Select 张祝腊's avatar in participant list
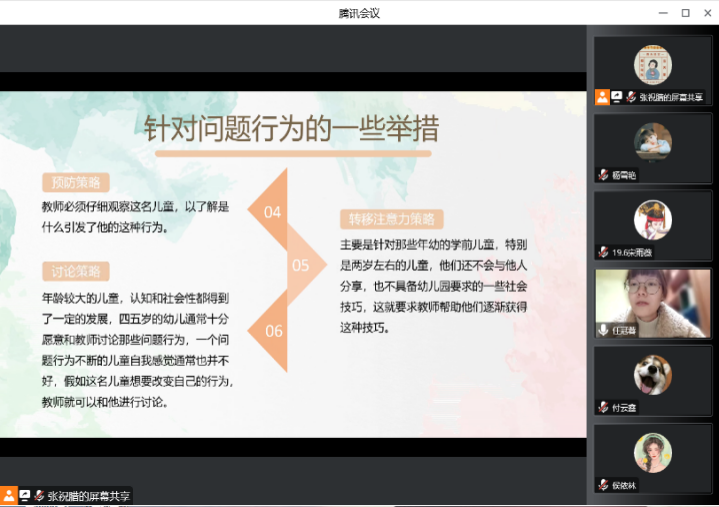719x507 pixels. 653,65
